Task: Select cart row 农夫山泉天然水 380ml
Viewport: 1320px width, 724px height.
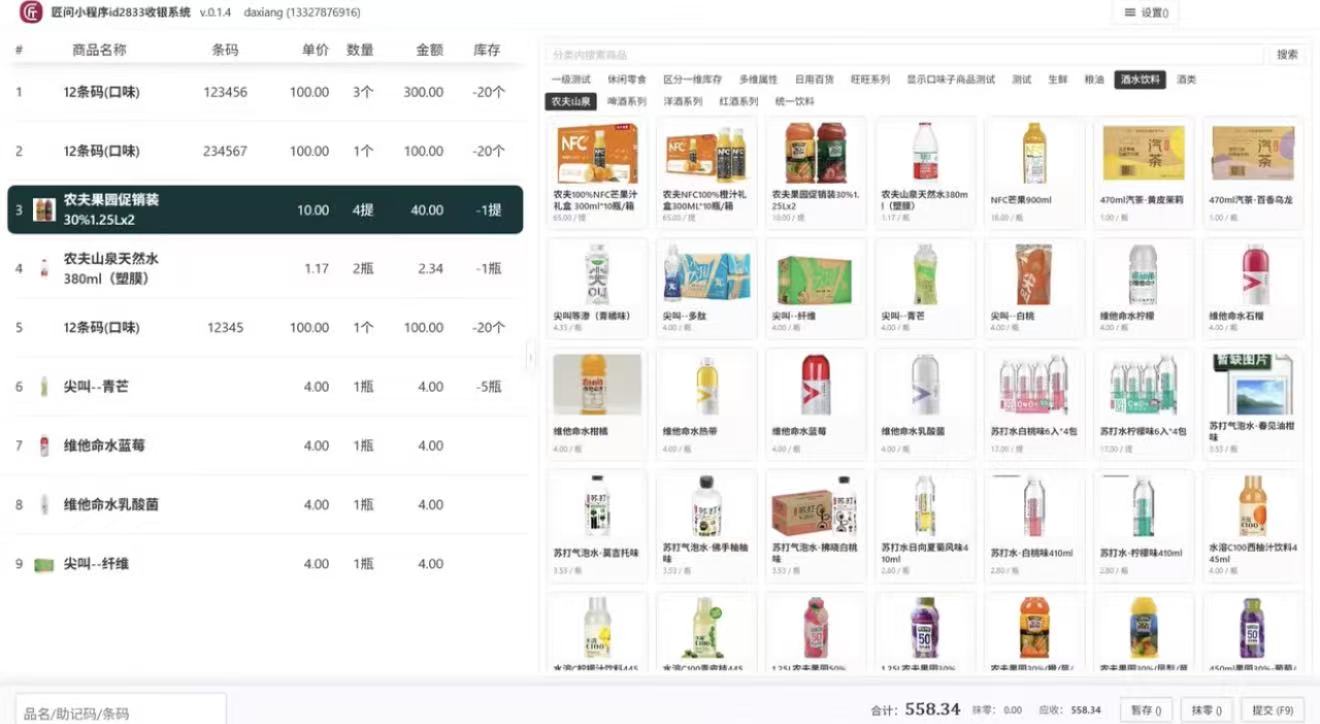Action: pyautogui.click(x=265, y=269)
